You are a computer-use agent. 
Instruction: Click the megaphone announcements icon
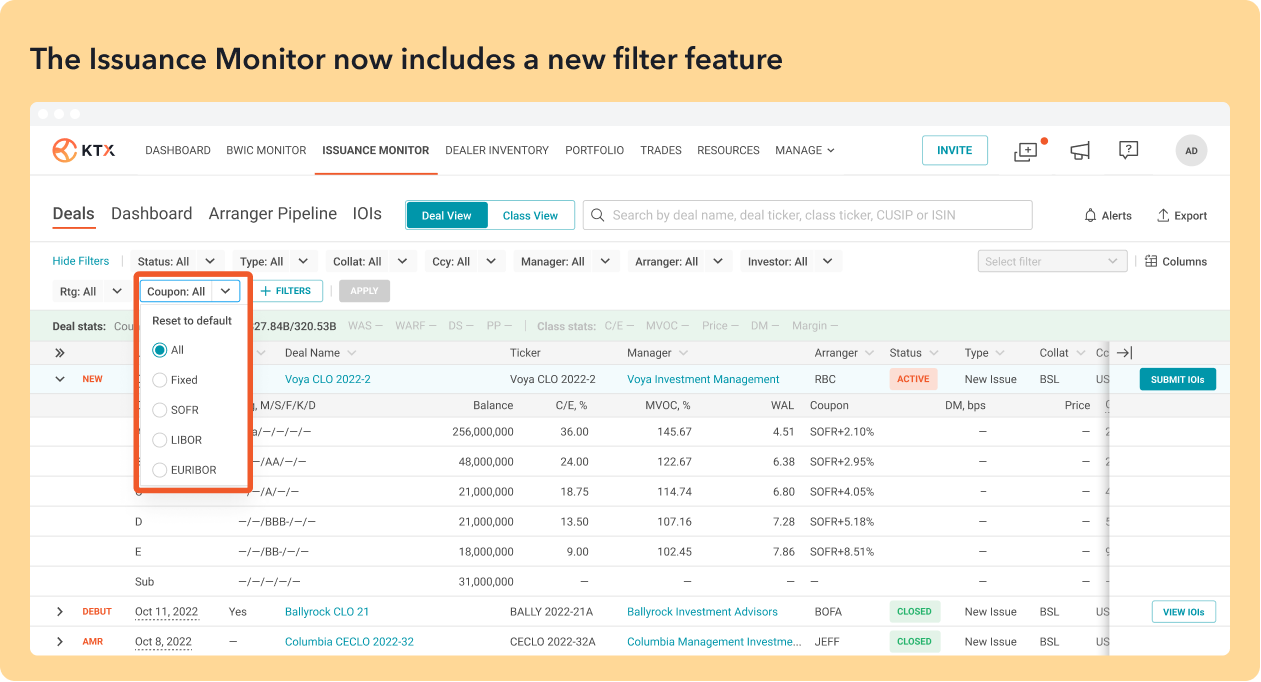1079,151
